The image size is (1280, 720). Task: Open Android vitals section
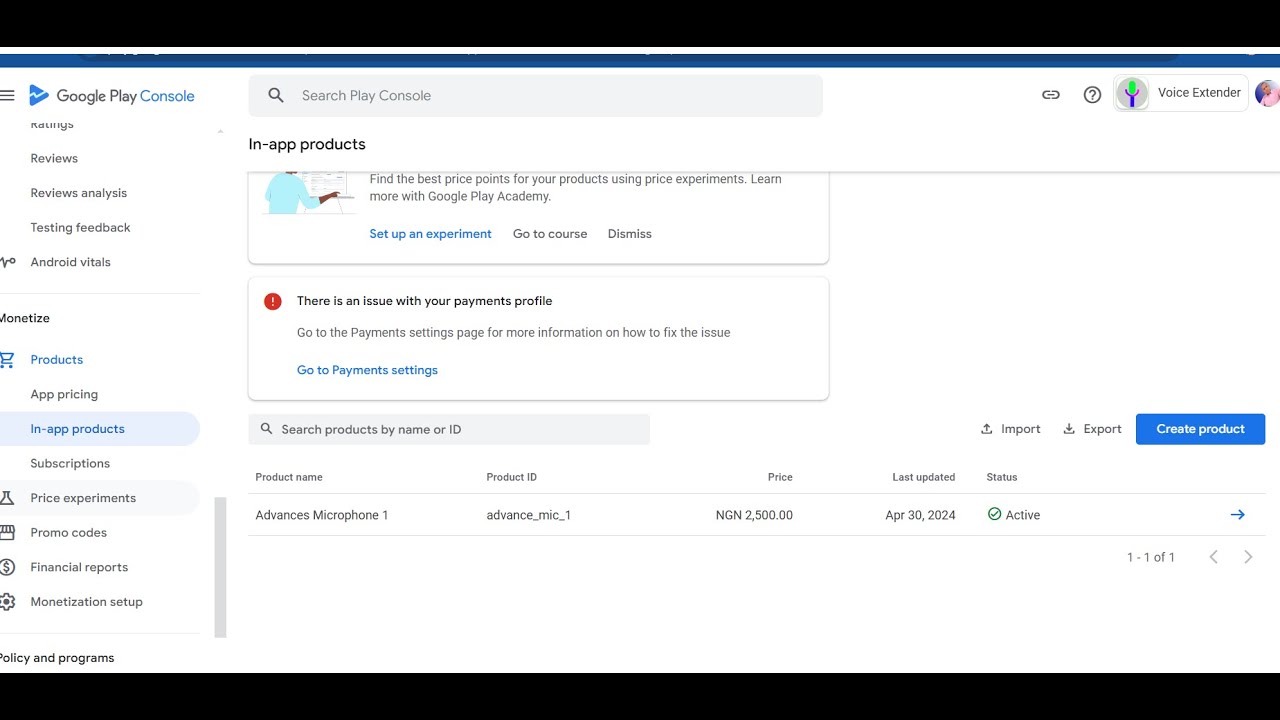(70, 262)
